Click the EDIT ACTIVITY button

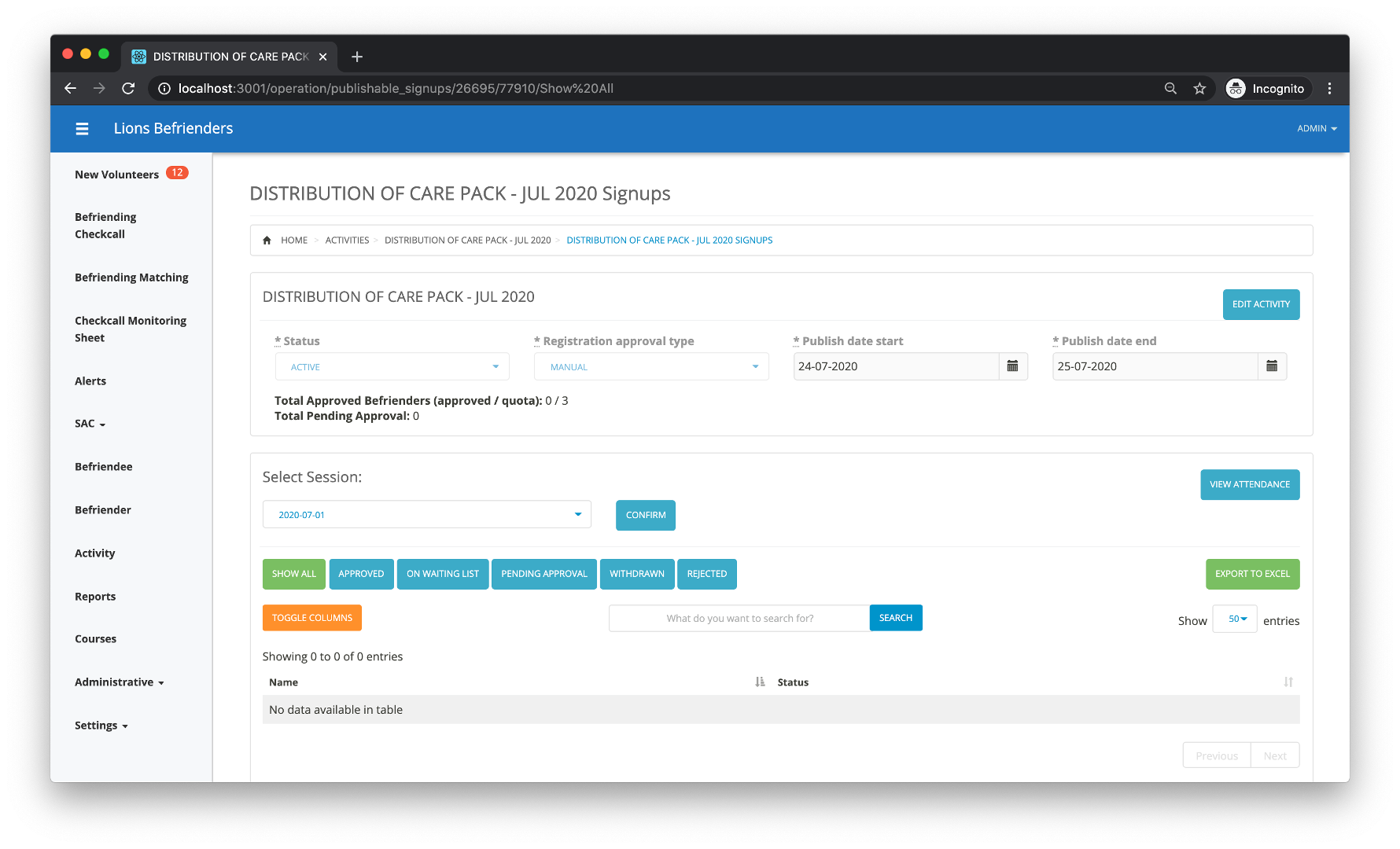pyautogui.click(x=1261, y=305)
